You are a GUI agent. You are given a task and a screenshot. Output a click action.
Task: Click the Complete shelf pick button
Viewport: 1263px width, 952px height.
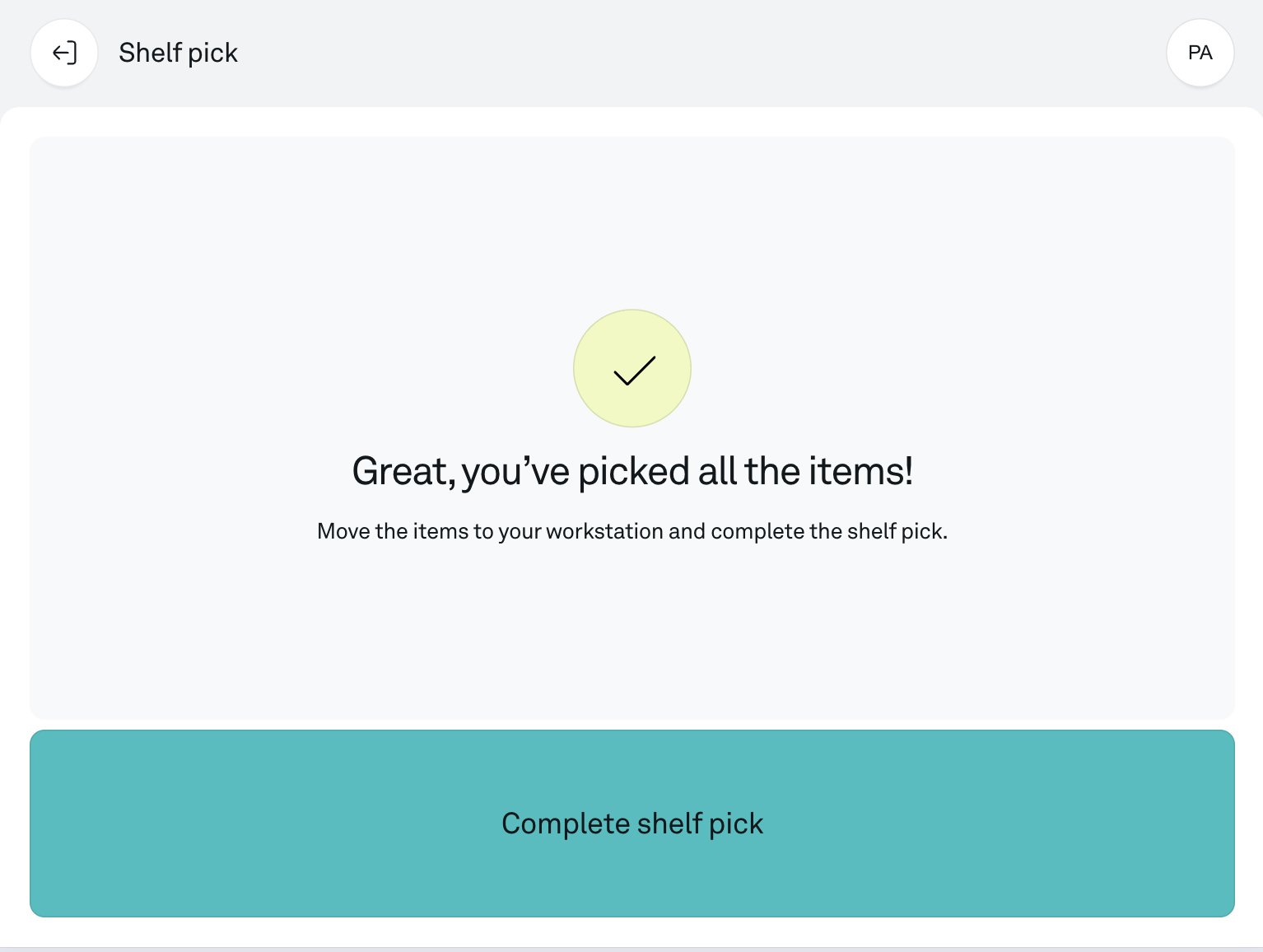pos(632,824)
